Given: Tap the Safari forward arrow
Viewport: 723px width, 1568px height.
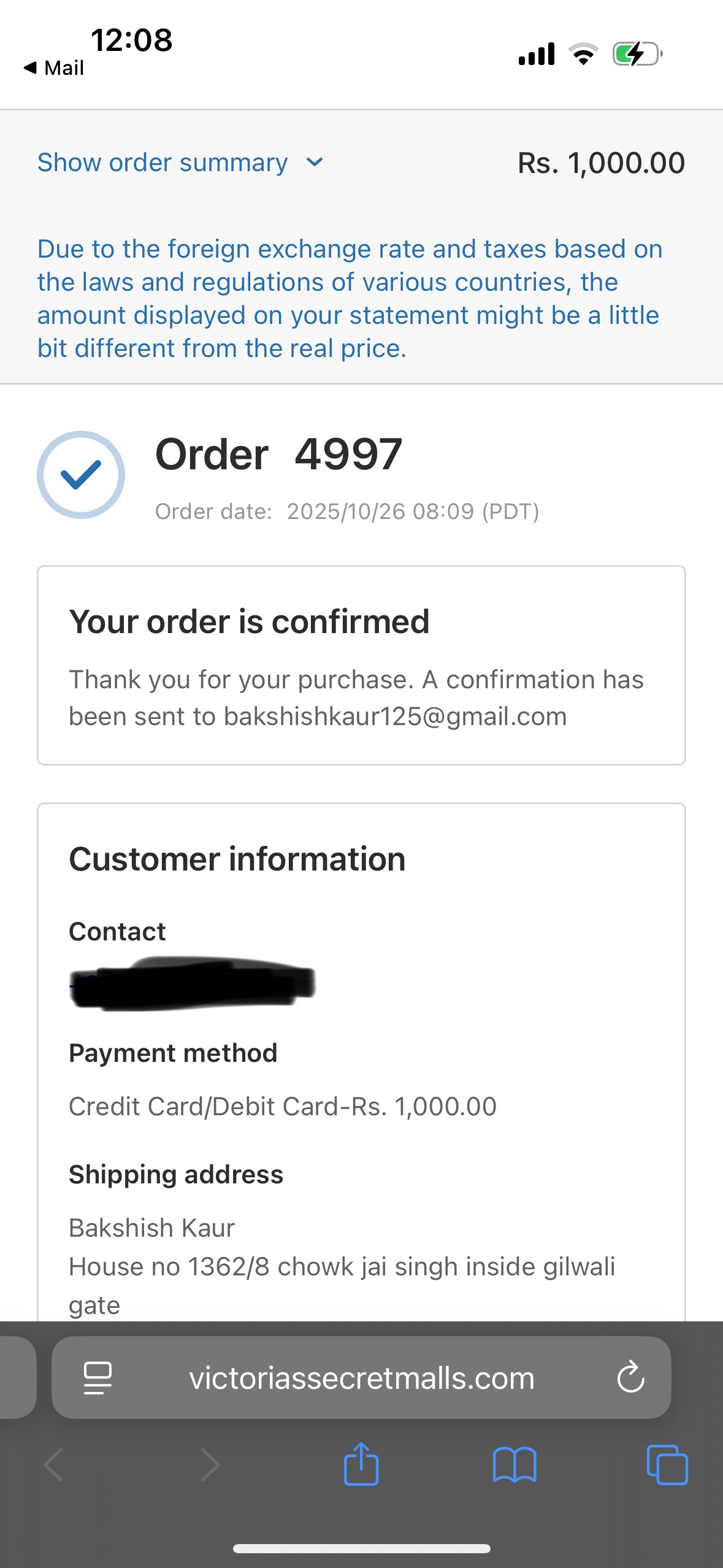Looking at the screenshot, I should point(210,1465).
